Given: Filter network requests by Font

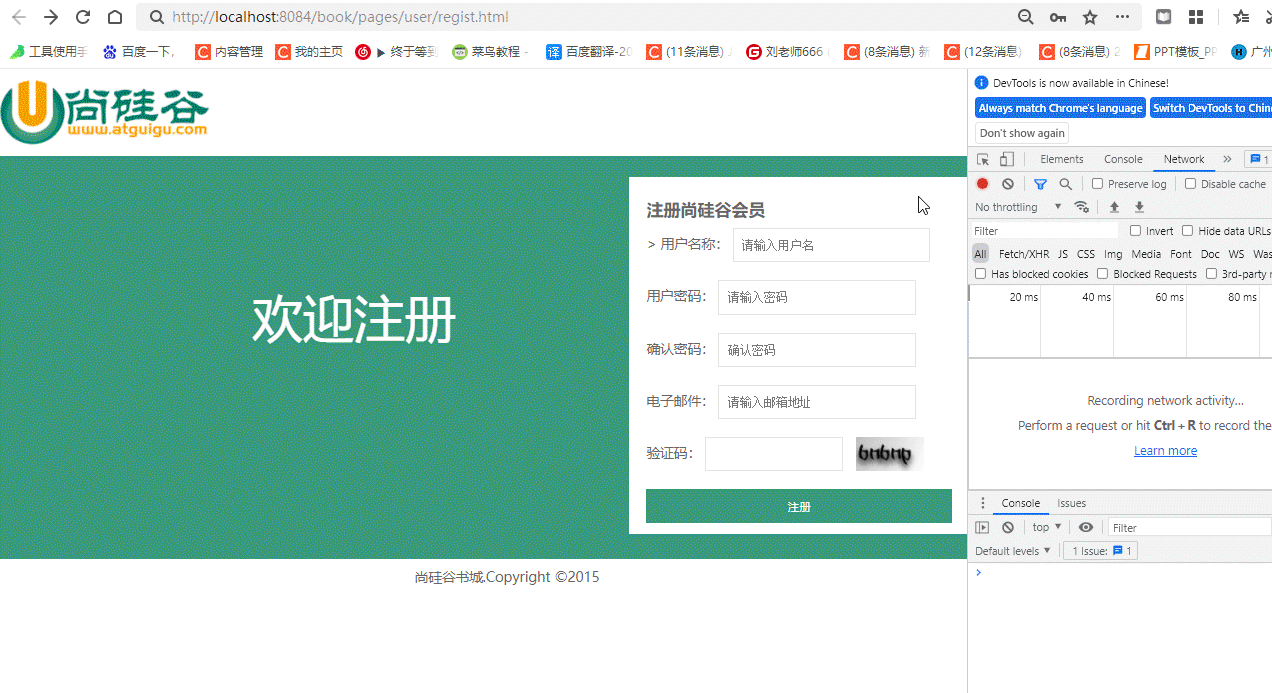Looking at the screenshot, I should (1181, 254).
